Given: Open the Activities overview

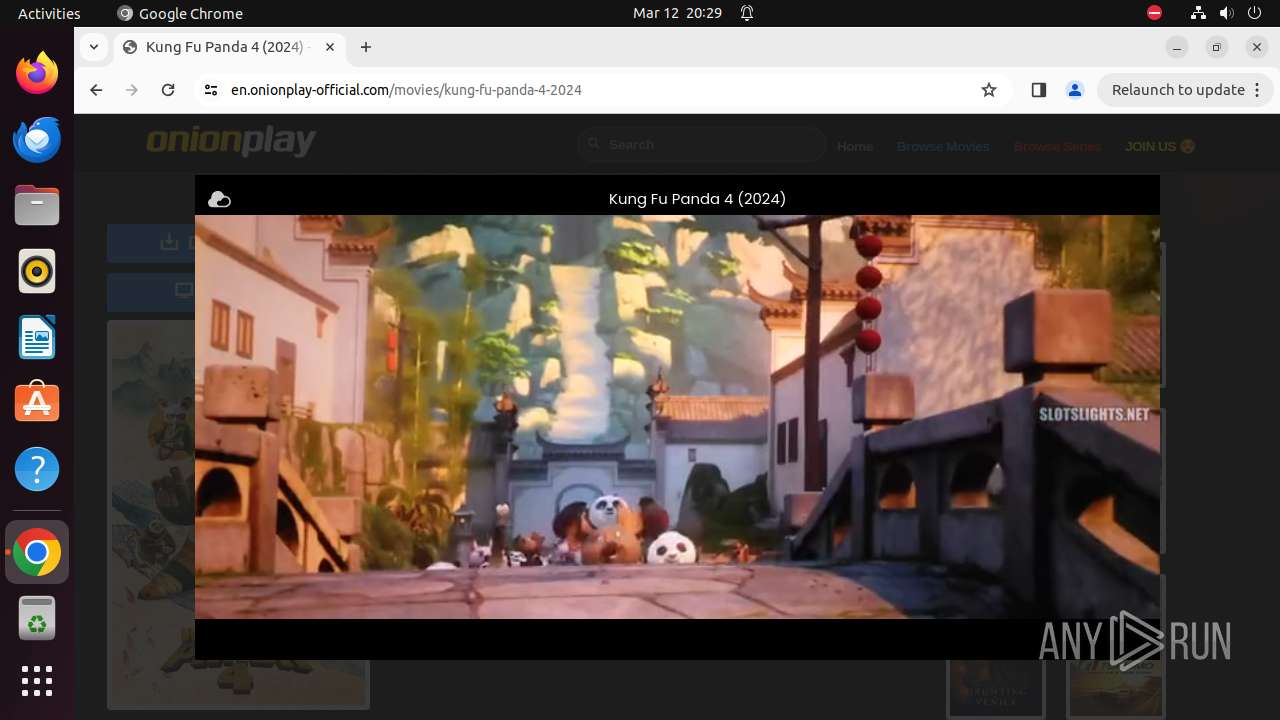Looking at the screenshot, I should (x=49, y=13).
